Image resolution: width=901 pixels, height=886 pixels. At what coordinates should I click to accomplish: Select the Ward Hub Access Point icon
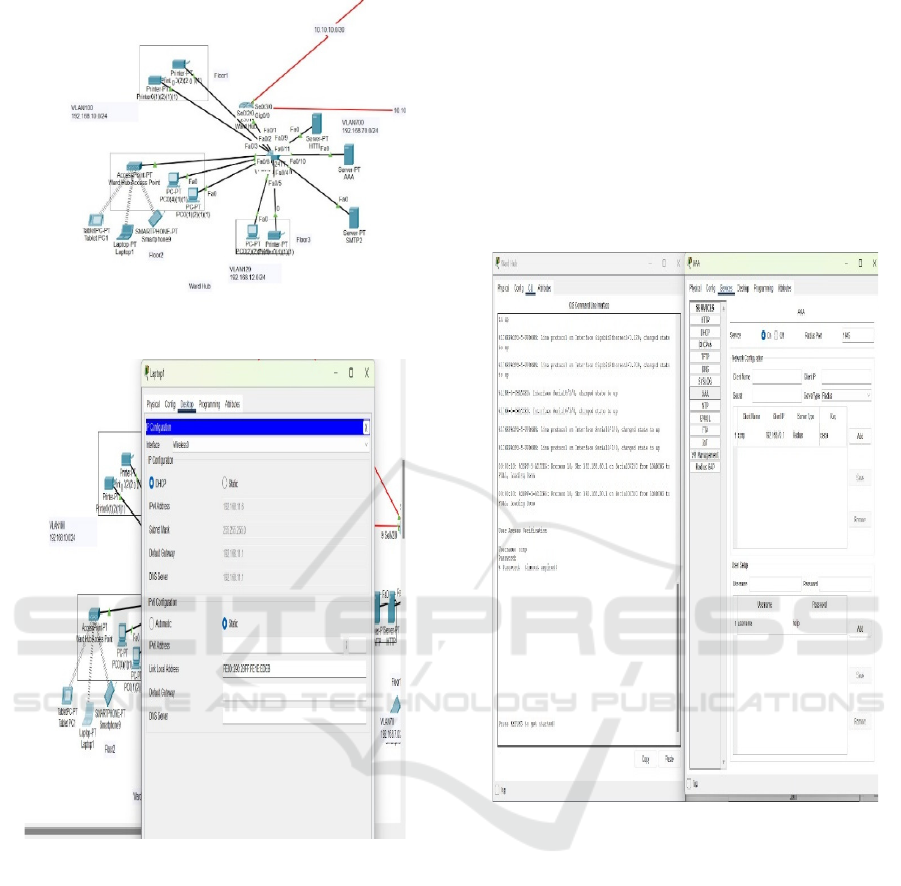(132, 168)
